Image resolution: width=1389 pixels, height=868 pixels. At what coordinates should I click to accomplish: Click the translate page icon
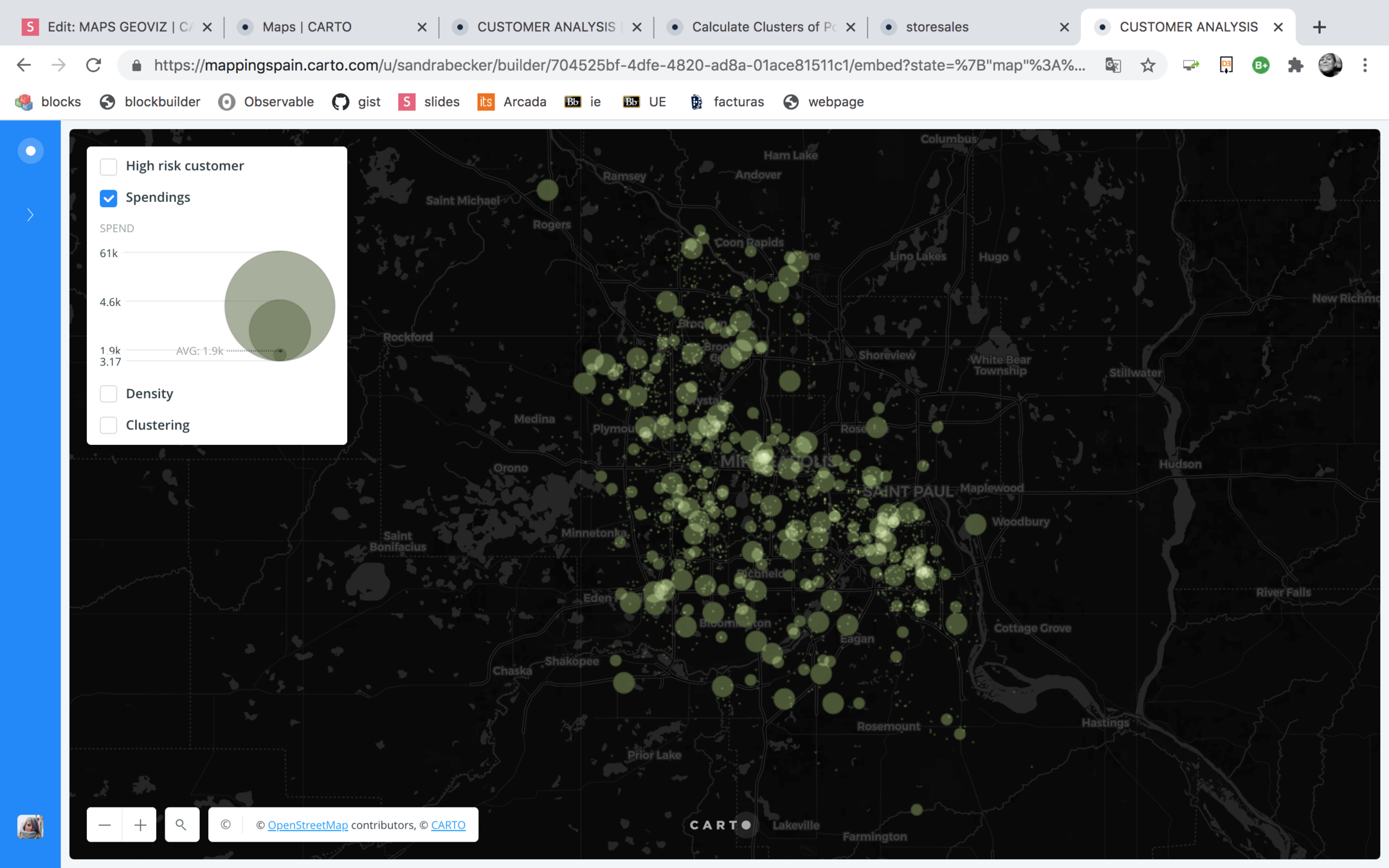tap(1113, 65)
